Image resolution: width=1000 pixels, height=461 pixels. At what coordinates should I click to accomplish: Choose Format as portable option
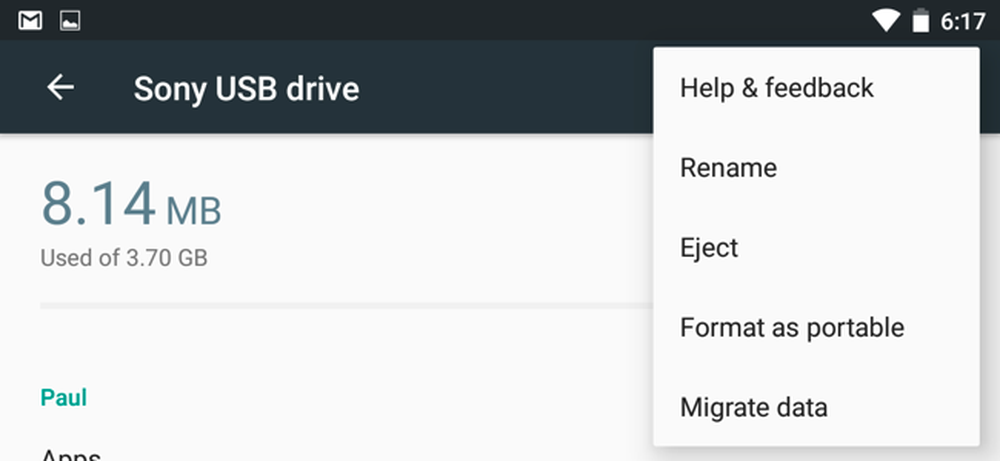tap(816, 327)
